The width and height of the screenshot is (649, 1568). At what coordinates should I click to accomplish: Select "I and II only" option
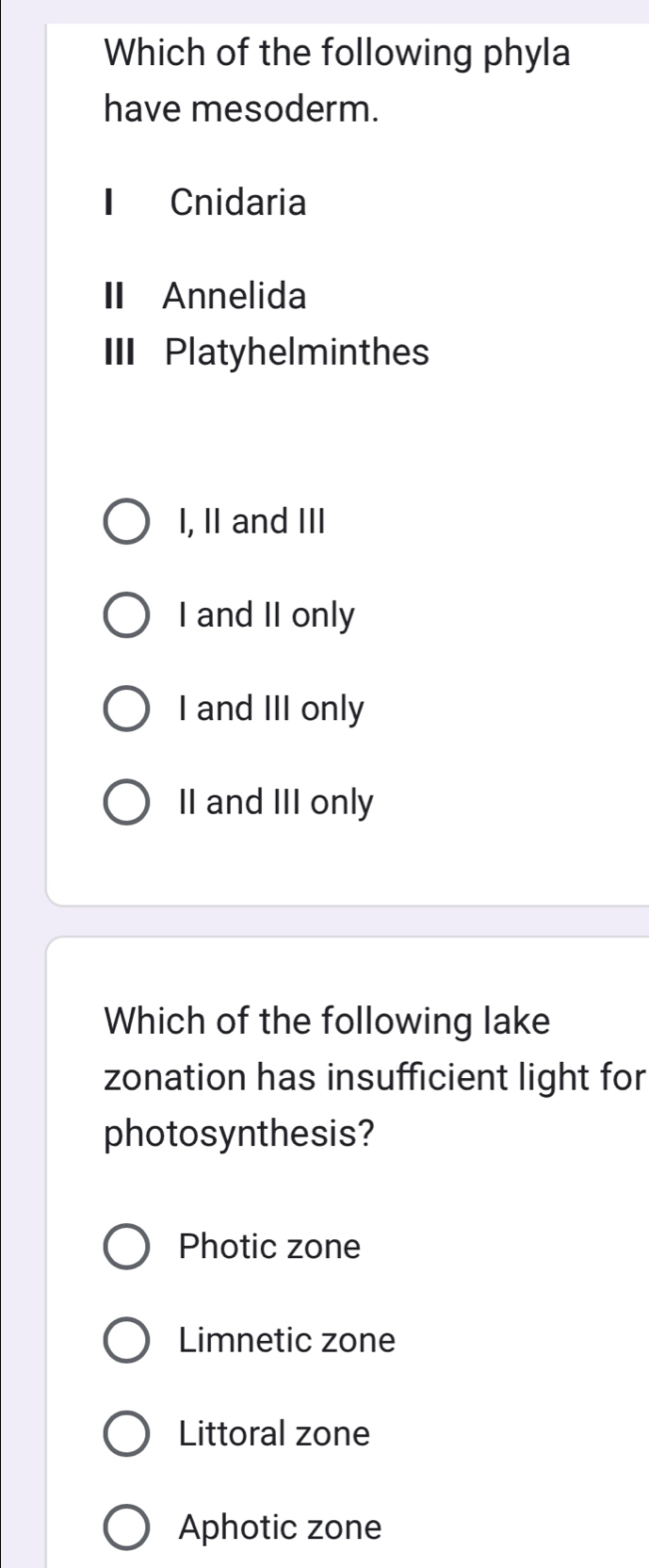click(127, 614)
